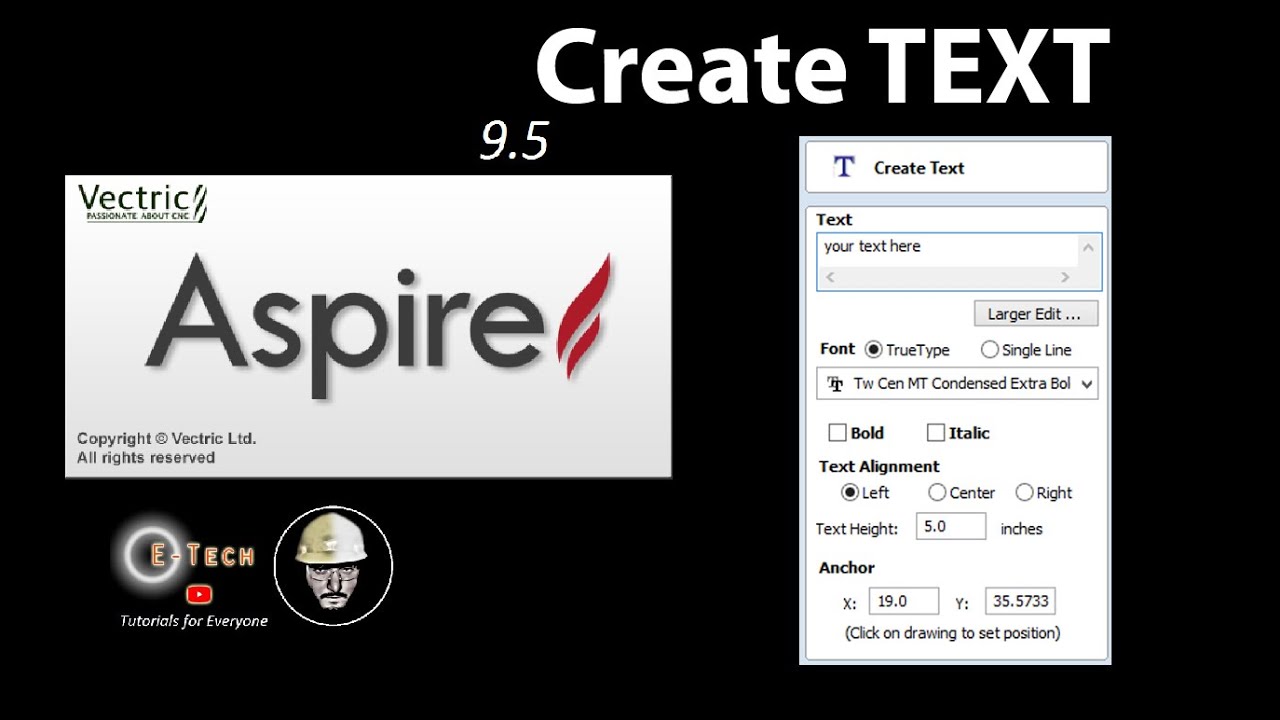Click 'Copyright © Vectric Ltd.' text

pyautogui.click(x=167, y=438)
